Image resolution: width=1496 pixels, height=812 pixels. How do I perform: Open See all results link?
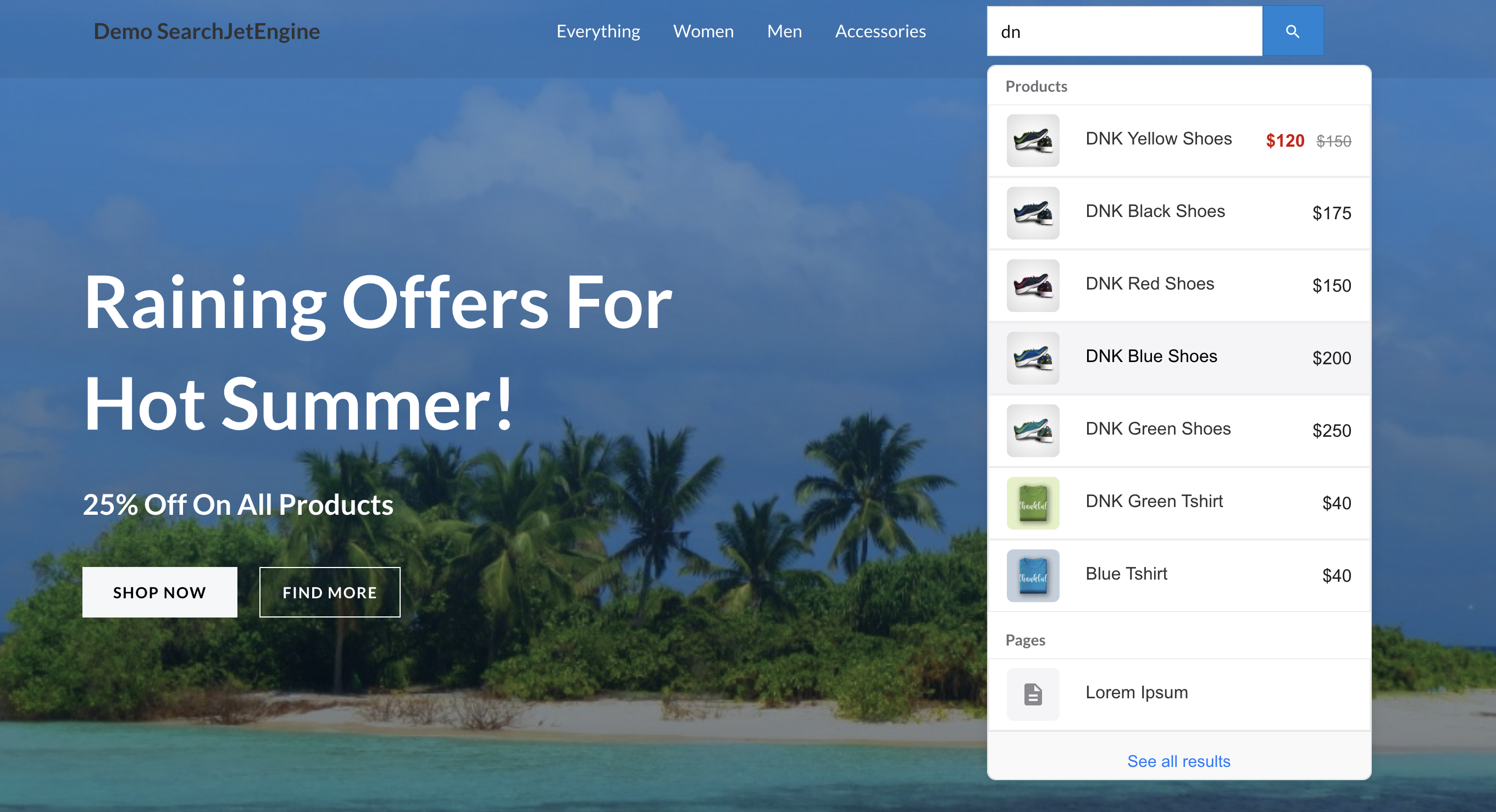point(1178,761)
